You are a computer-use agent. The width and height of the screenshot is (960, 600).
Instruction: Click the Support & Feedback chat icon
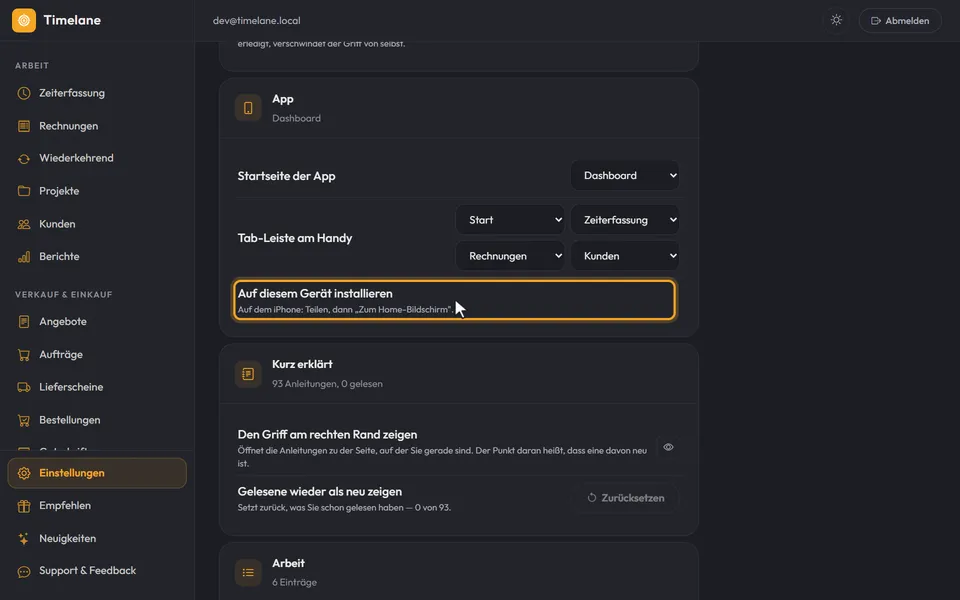click(x=24, y=571)
